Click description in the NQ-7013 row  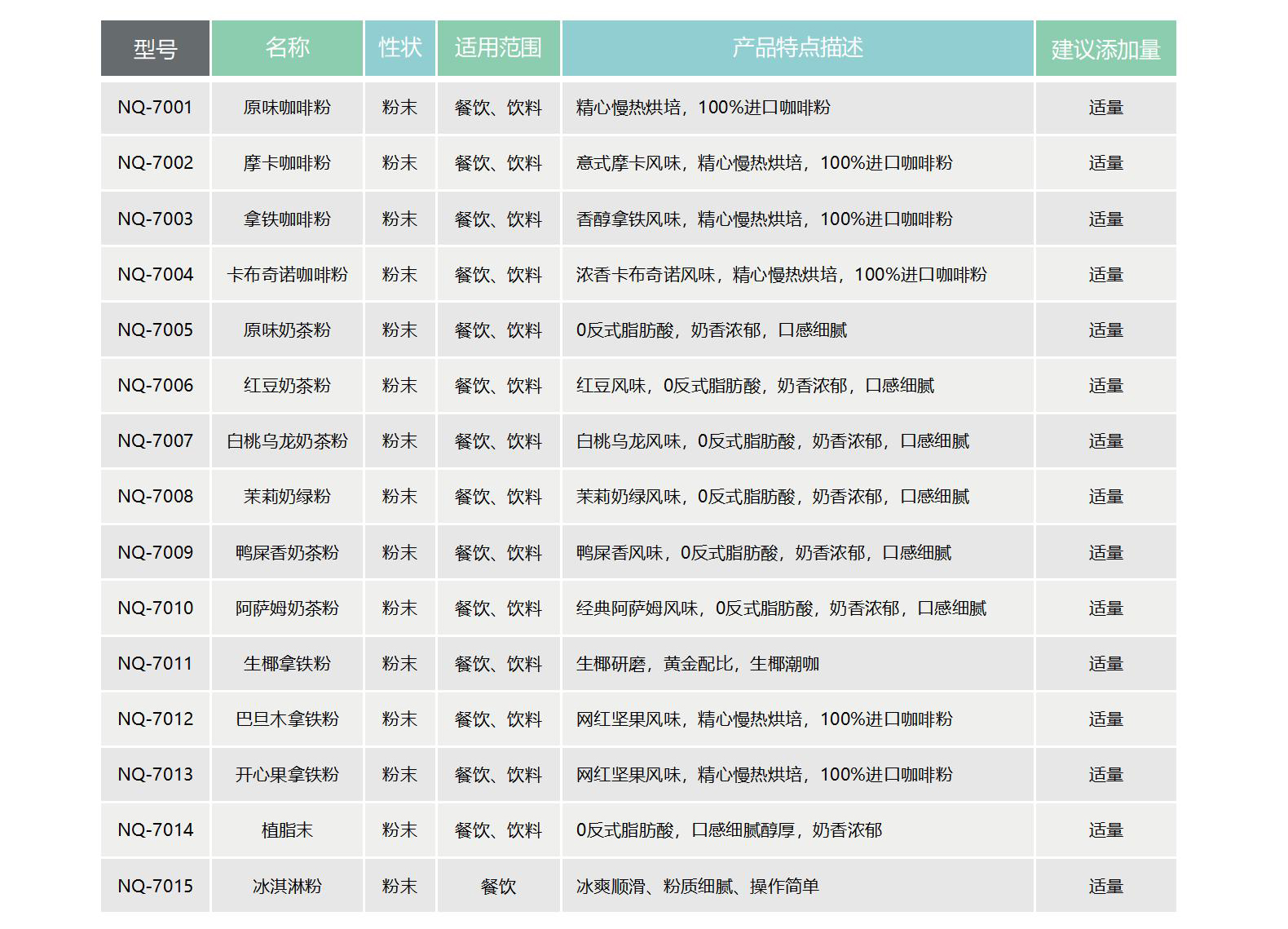pyautogui.click(x=765, y=774)
